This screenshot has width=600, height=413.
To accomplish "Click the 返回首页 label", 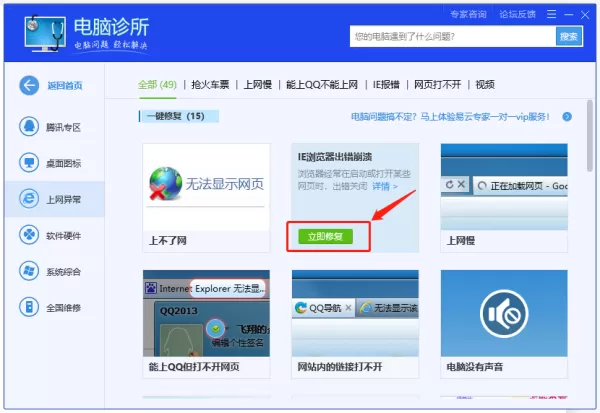I will tap(65, 85).
